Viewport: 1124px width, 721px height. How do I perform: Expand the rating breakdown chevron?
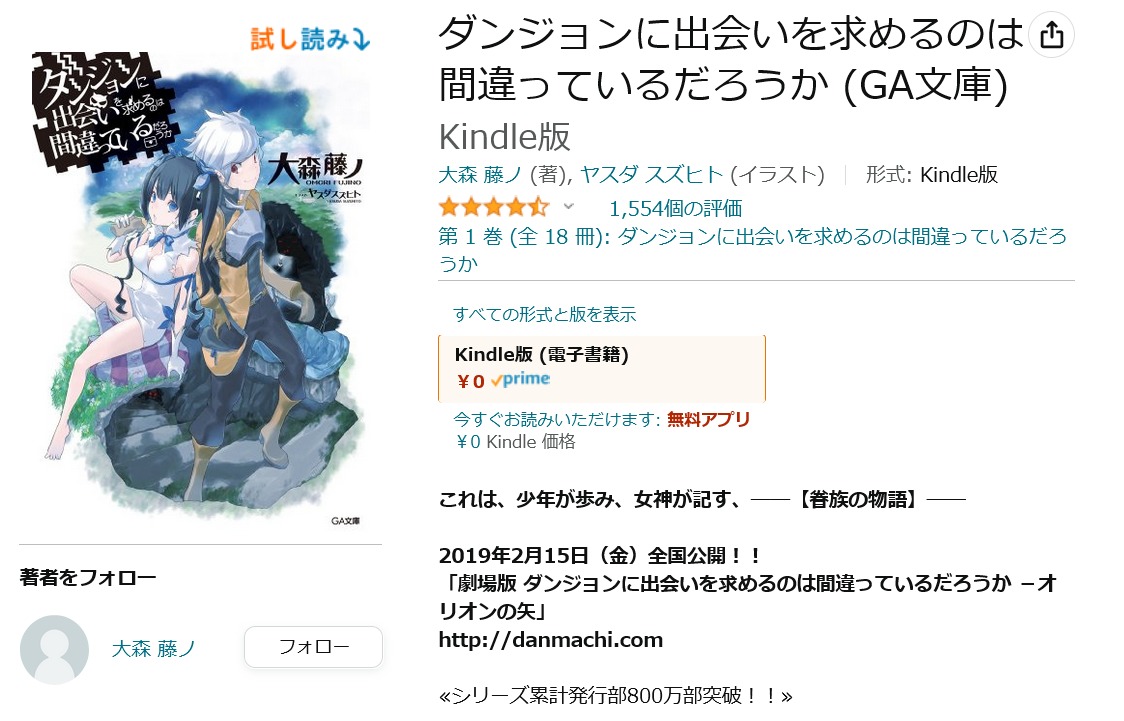pyautogui.click(x=568, y=207)
